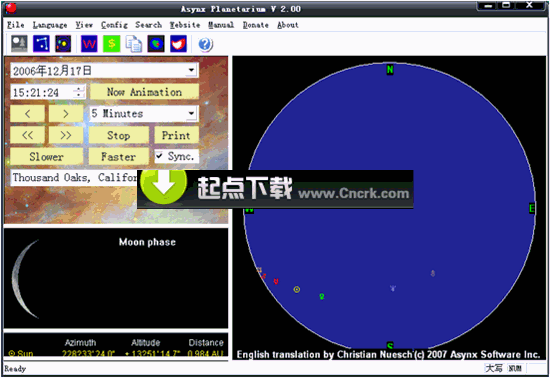Click the Print button
The width and height of the screenshot is (550, 378).
(176, 135)
